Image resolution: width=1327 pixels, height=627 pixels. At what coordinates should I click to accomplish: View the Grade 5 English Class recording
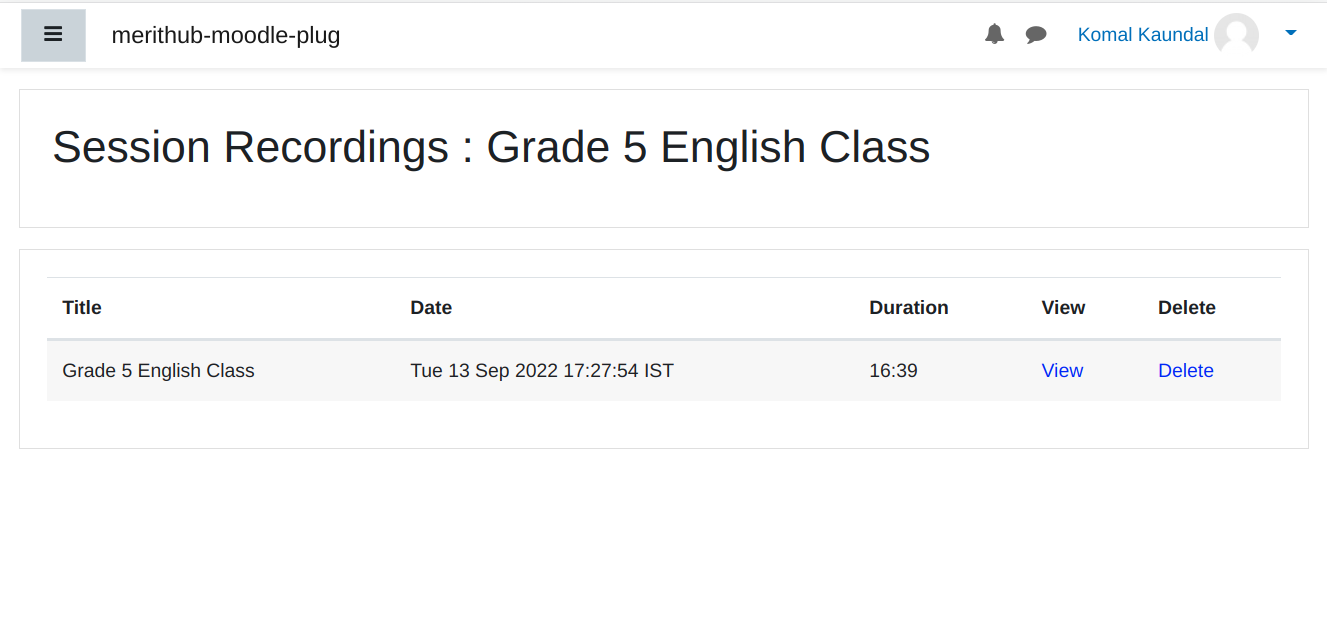(x=1062, y=371)
